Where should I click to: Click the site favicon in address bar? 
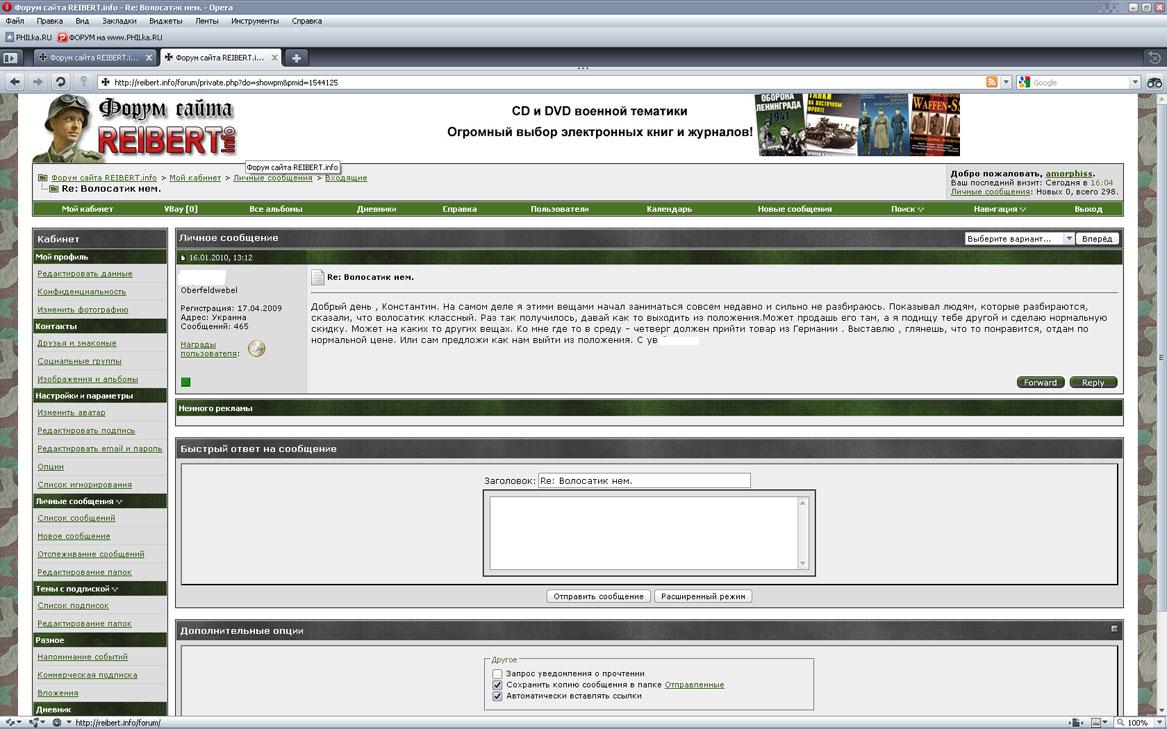(x=106, y=83)
